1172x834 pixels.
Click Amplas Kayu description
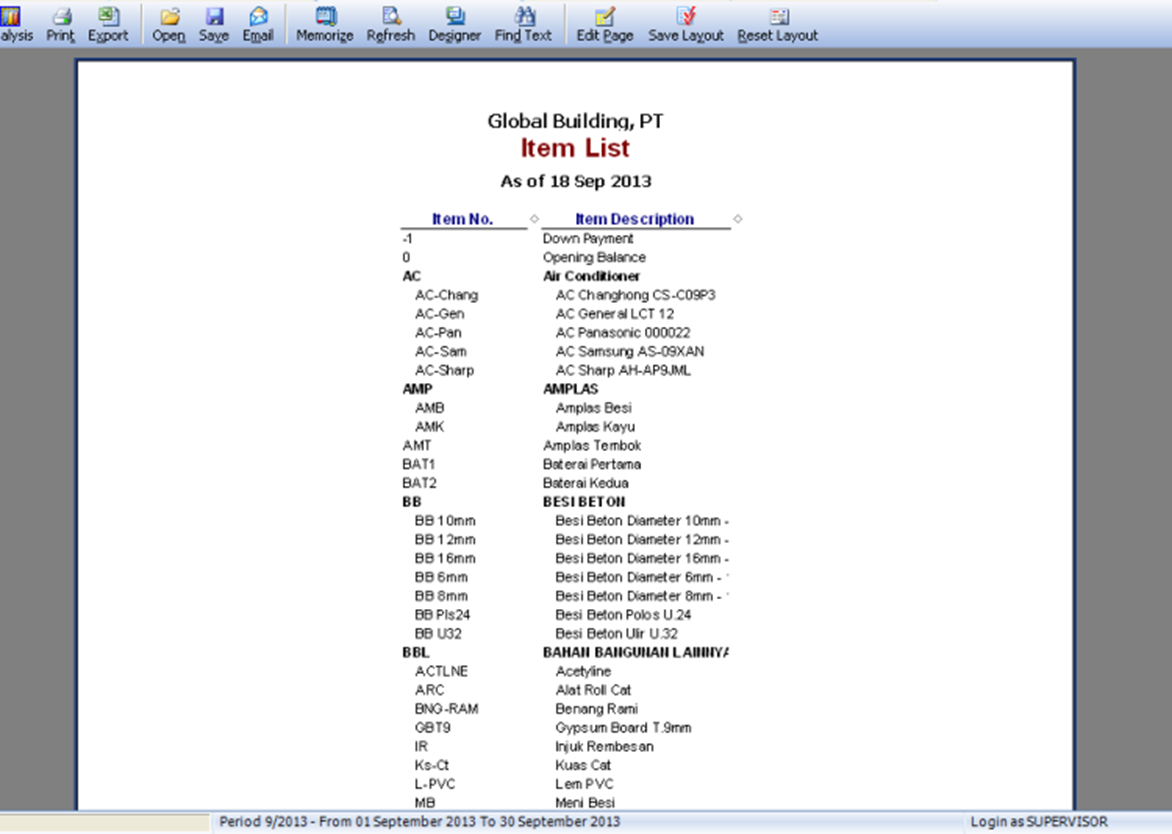[x=595, y=427]
